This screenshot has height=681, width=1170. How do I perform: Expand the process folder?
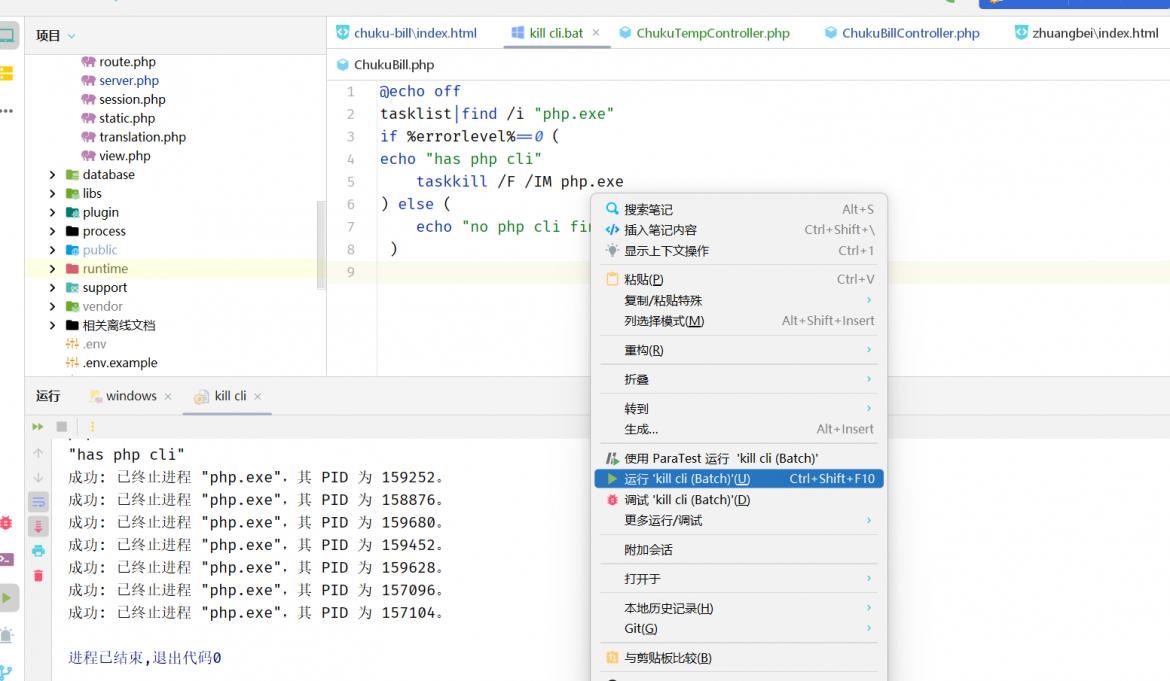coord(52,231)
